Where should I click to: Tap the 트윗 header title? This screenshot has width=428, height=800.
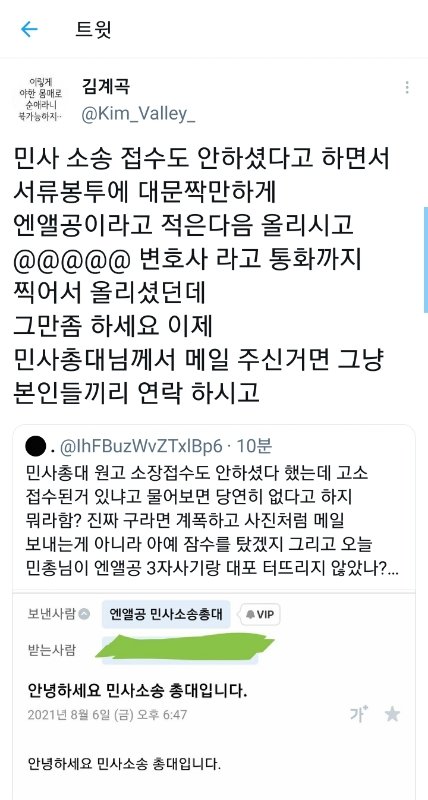[x=93, y=29]
